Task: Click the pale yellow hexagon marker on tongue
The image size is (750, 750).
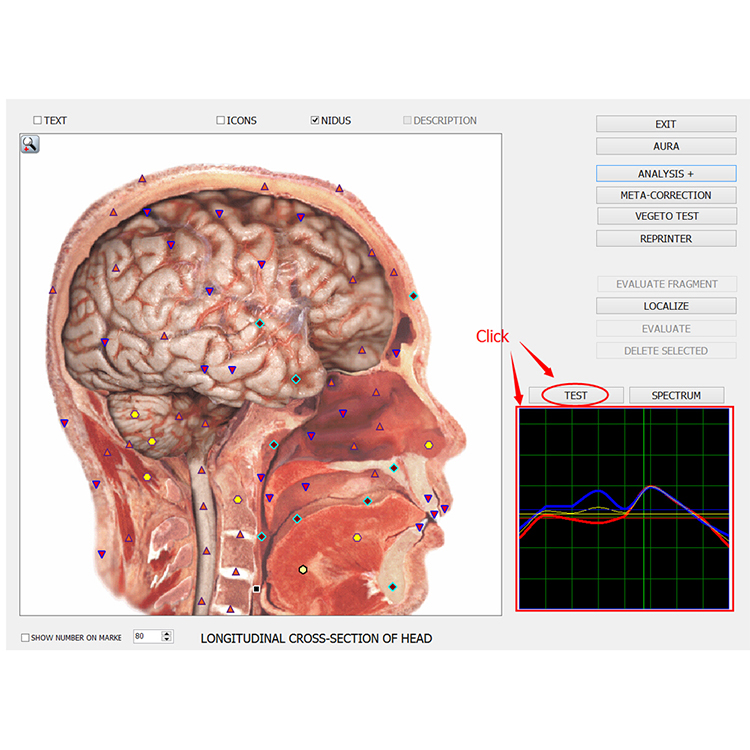Action: pos(303,570)
